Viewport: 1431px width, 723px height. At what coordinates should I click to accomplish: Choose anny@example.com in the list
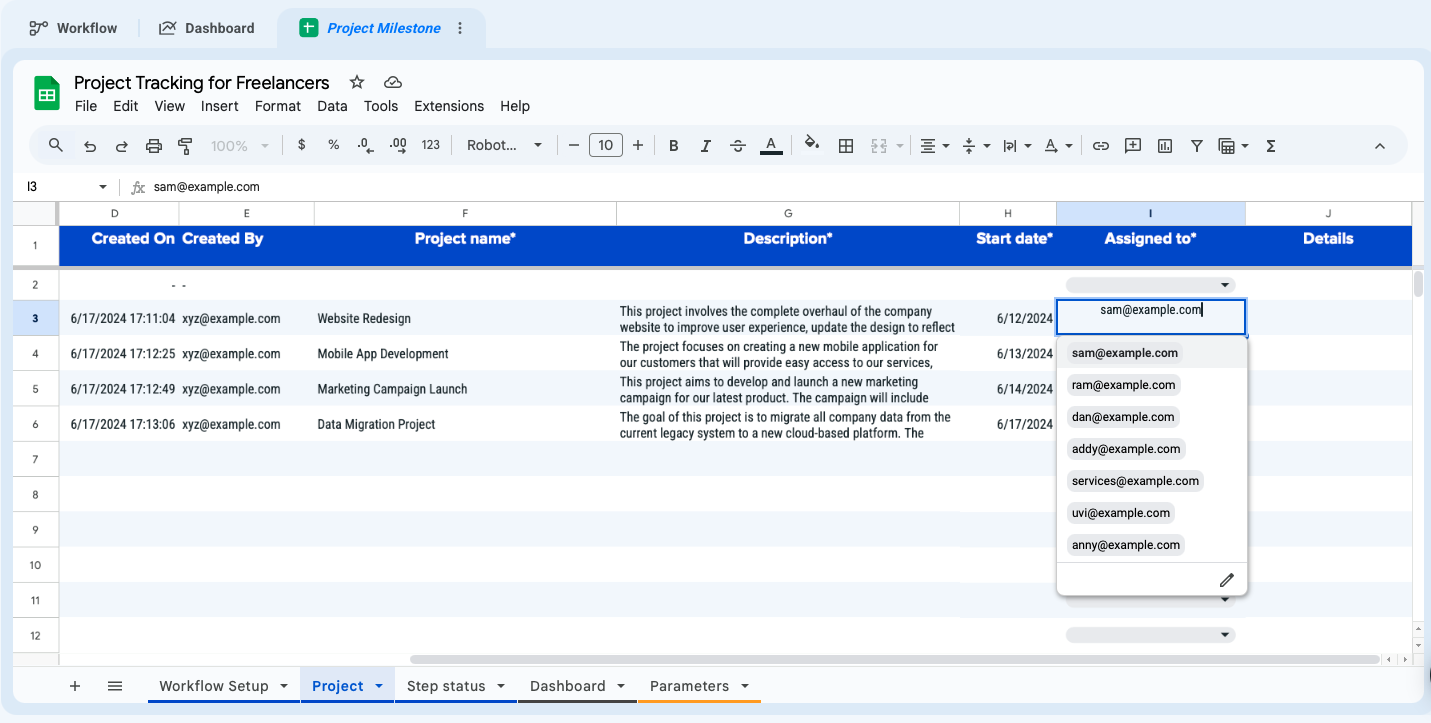coord(1126,545)
